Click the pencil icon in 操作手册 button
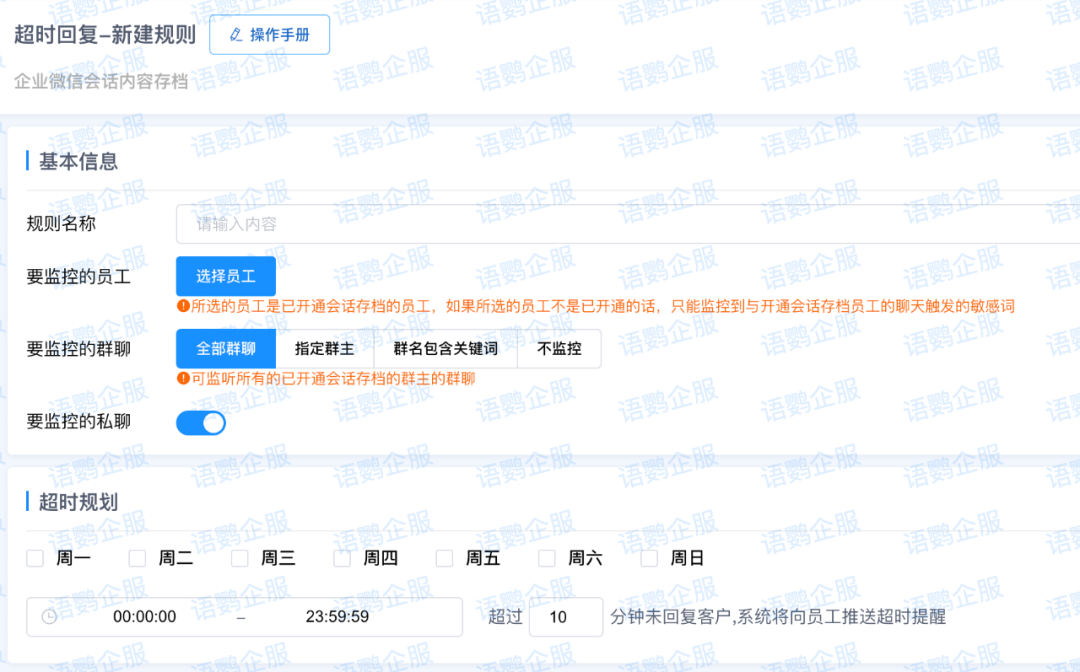Image resolution: width=1080 pixels, height=672 pixels. (236, 35)
